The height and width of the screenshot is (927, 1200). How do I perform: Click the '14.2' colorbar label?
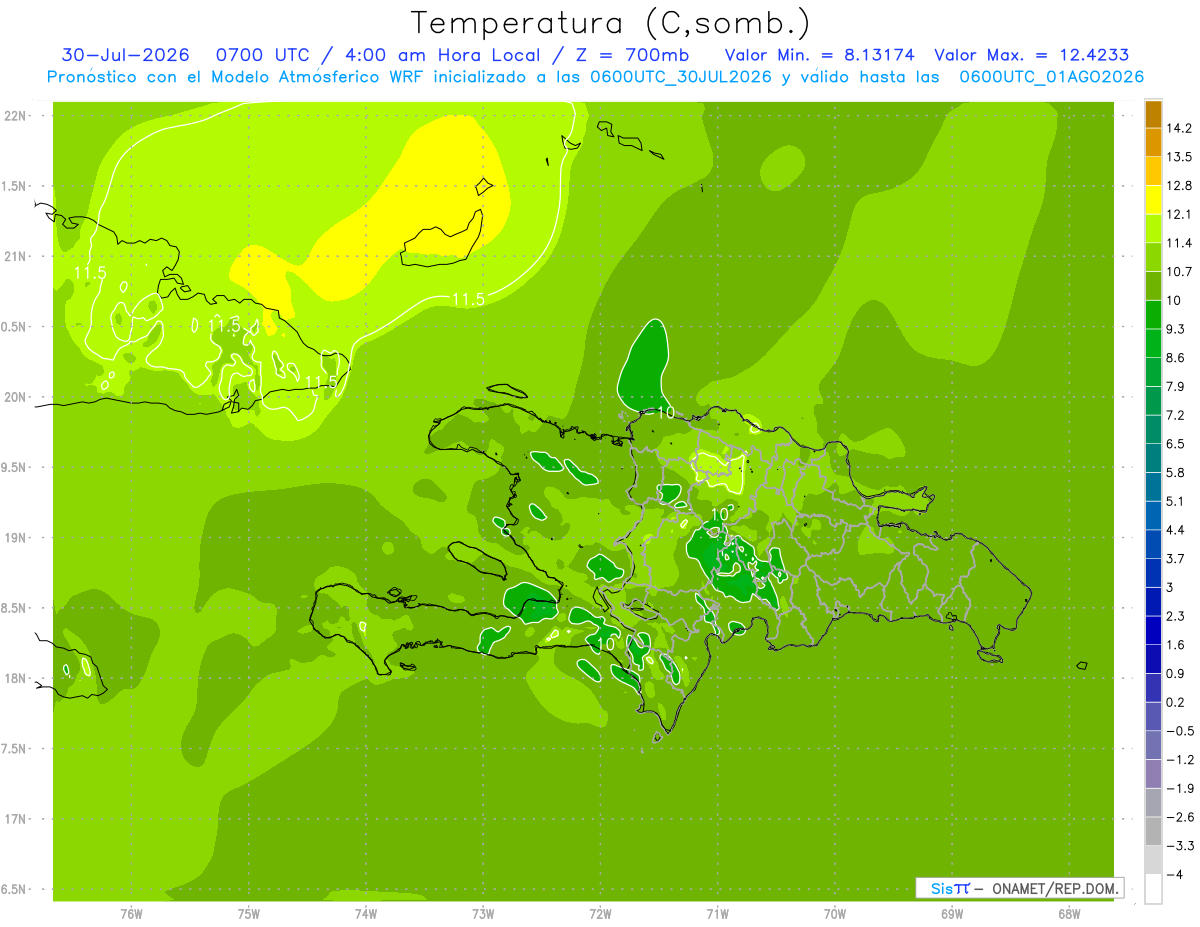pos(1178,128)
